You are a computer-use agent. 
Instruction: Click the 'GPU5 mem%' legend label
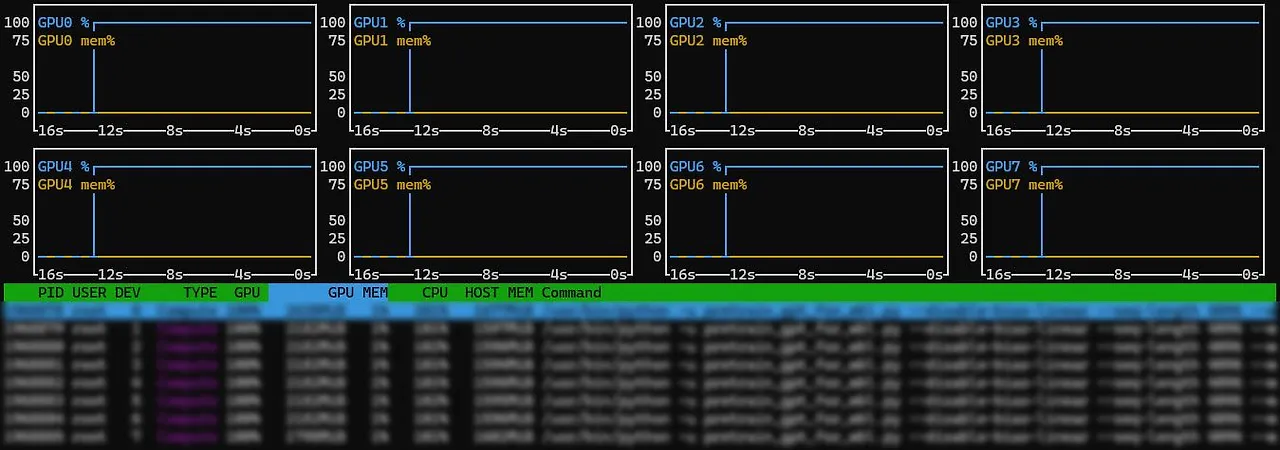(x=392, y=185)
